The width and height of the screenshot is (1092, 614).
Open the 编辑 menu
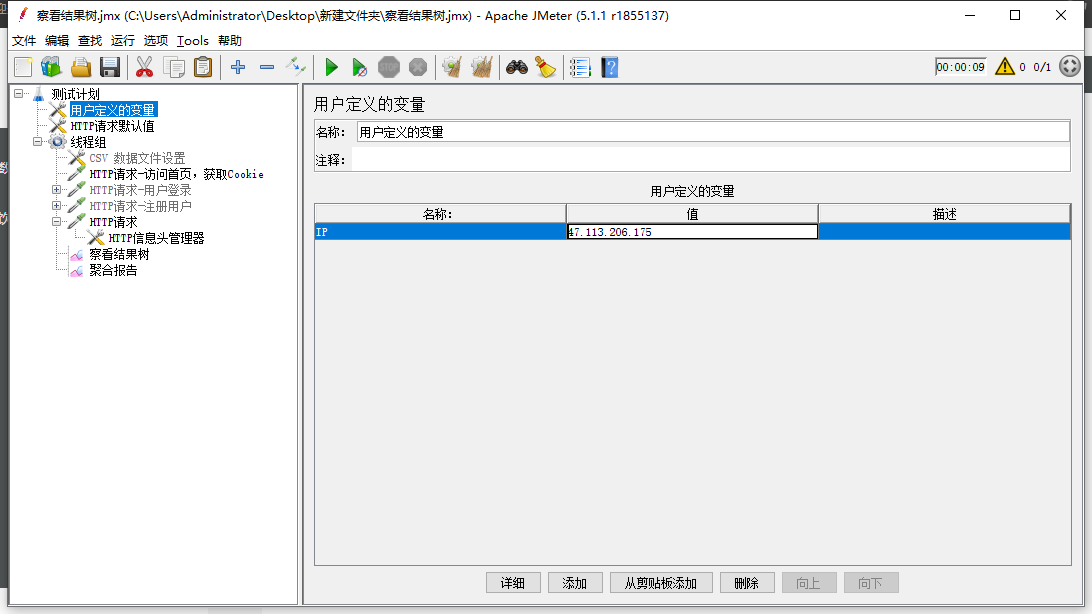click(x=57, y=40)
